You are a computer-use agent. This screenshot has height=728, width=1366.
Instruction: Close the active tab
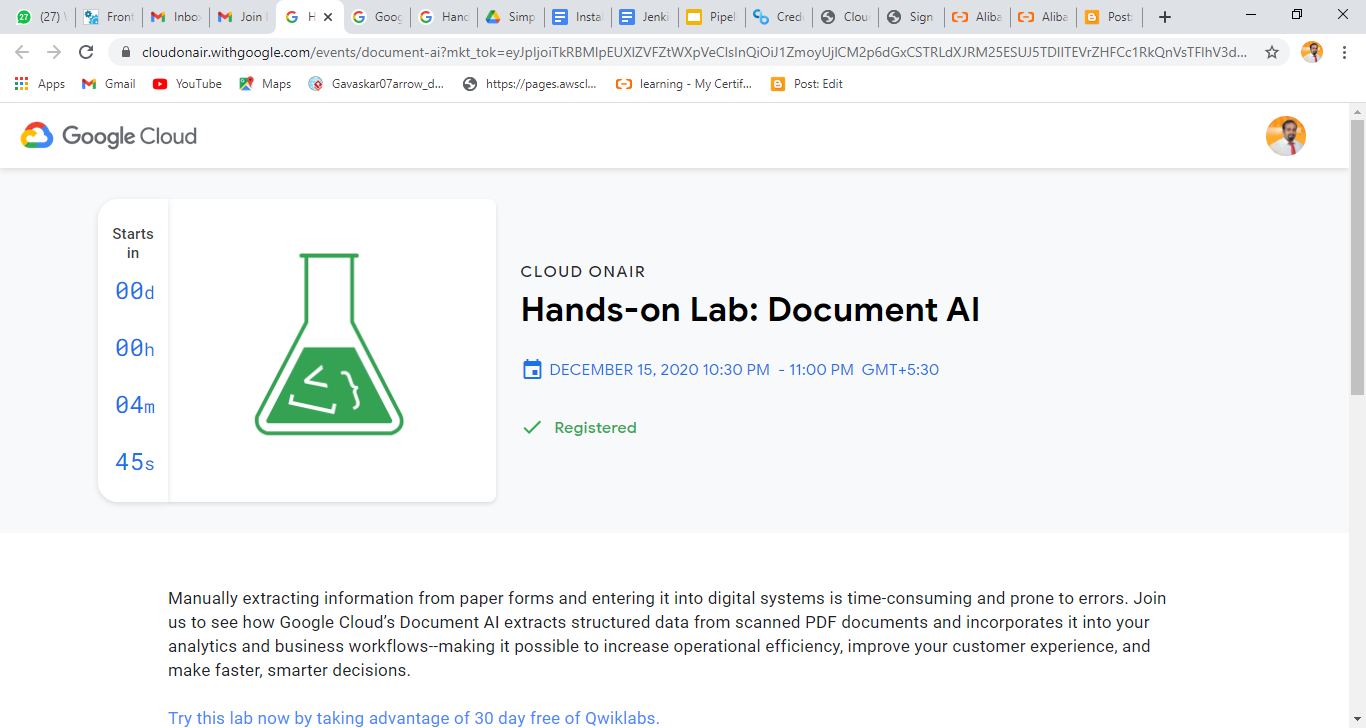pos(328,17)
